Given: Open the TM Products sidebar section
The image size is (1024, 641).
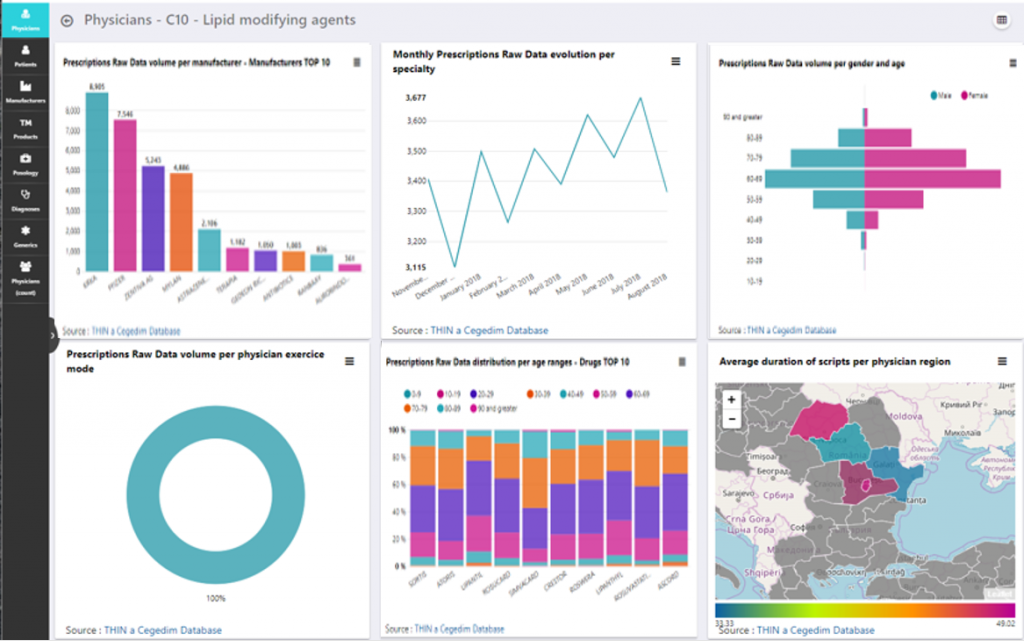Looking at the screenshot, I should coord(25,129).
